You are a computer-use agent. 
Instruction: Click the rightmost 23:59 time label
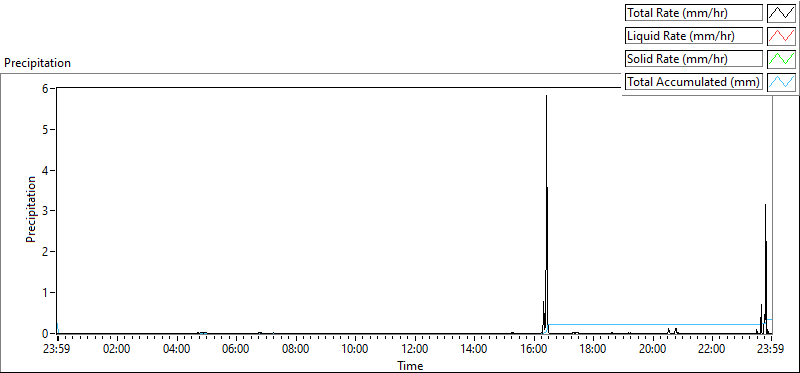[772, 350]
